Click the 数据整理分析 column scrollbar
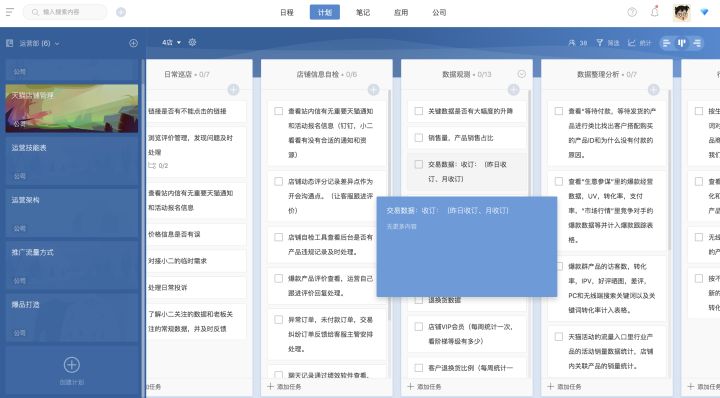720x398 pixels. click(x=670, y=170)
